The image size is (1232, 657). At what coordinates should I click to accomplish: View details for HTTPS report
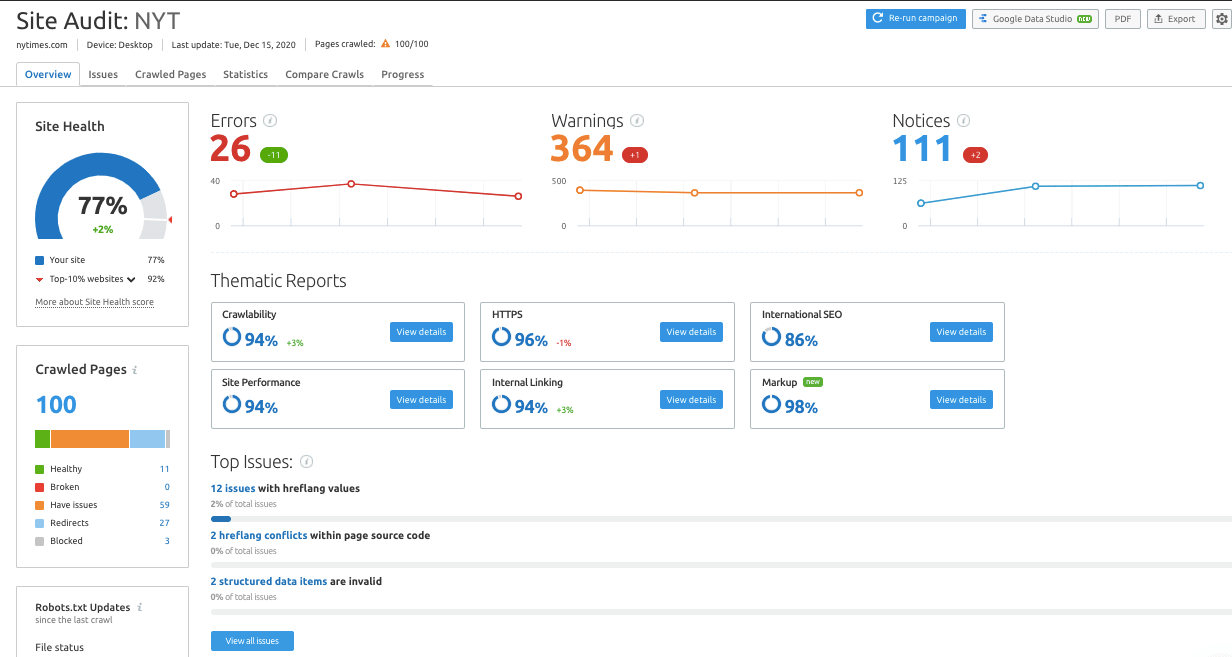[691, 332]
